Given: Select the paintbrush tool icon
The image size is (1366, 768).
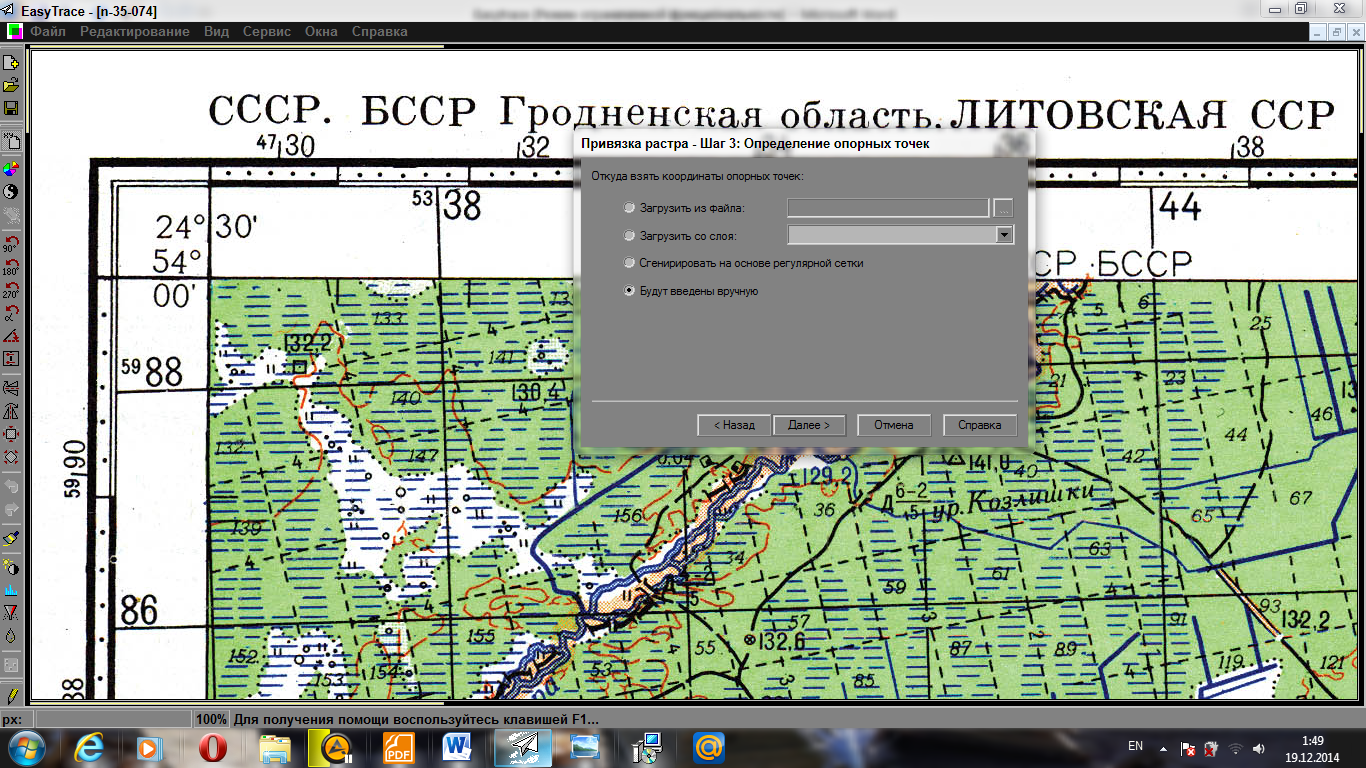Looking at the screenshot, I should click(x=11, y=538).
